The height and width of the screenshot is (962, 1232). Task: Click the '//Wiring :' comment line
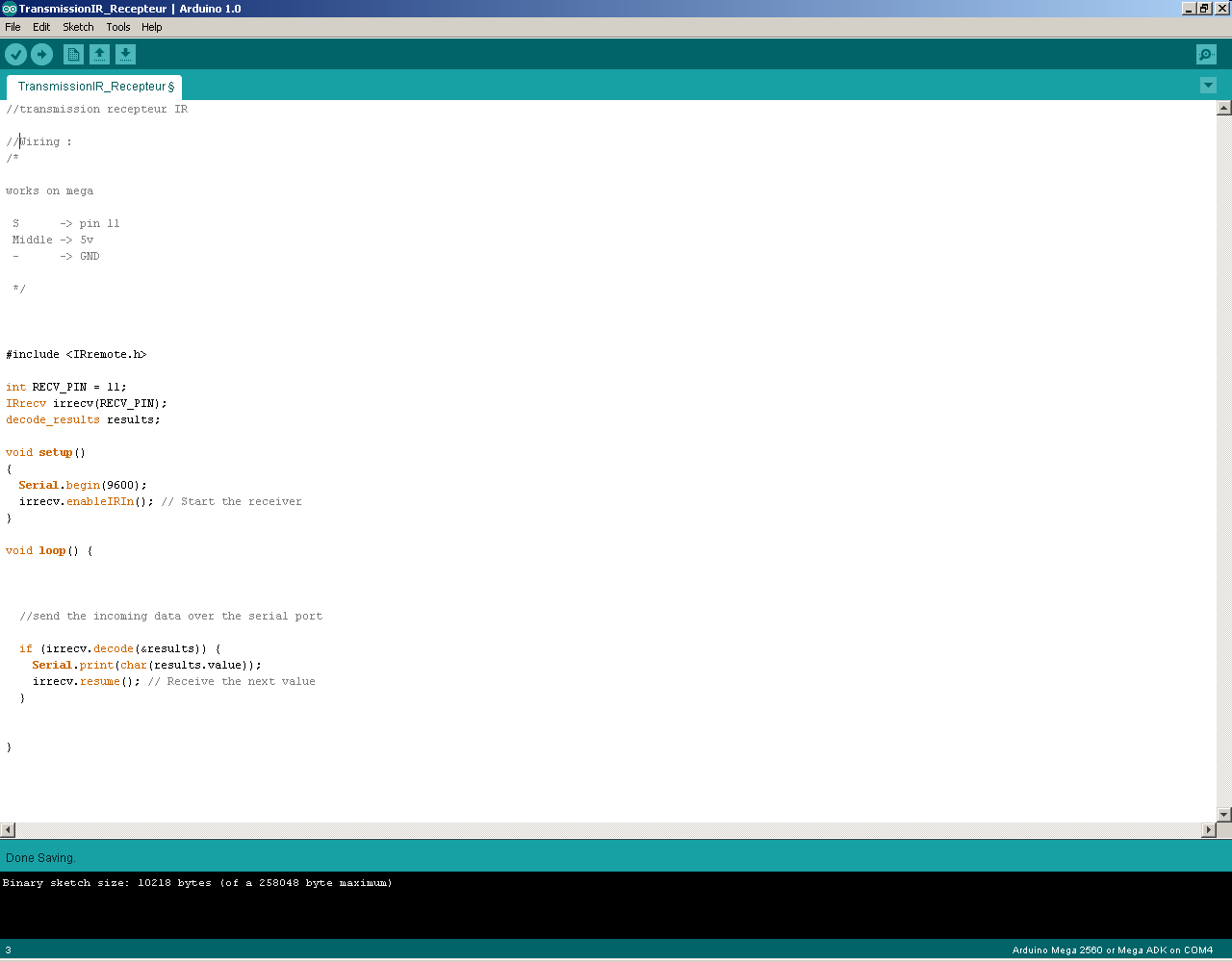pyautogui.click(x=38, y=141)
